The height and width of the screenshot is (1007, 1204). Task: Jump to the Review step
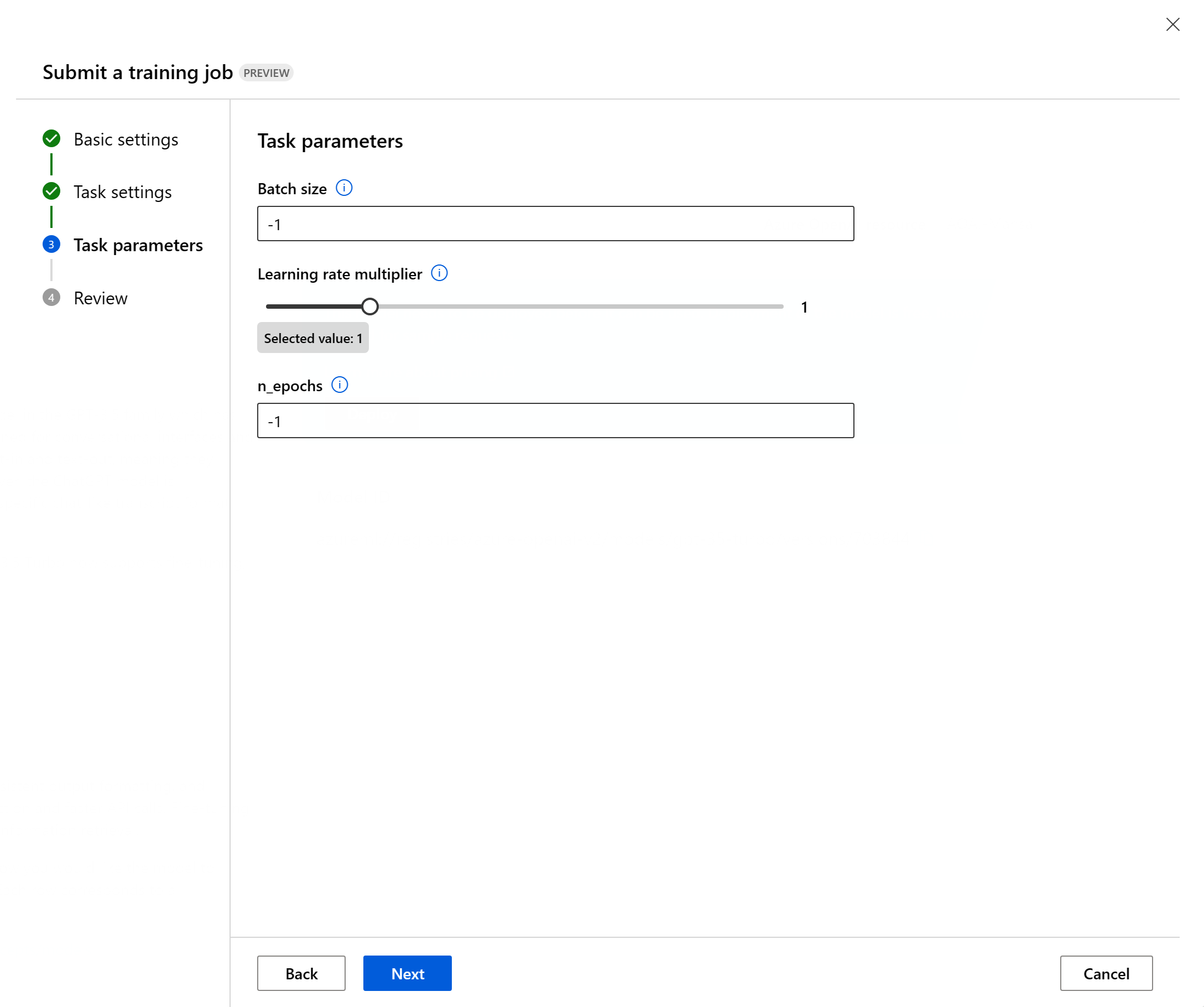[x=100, y=298]
